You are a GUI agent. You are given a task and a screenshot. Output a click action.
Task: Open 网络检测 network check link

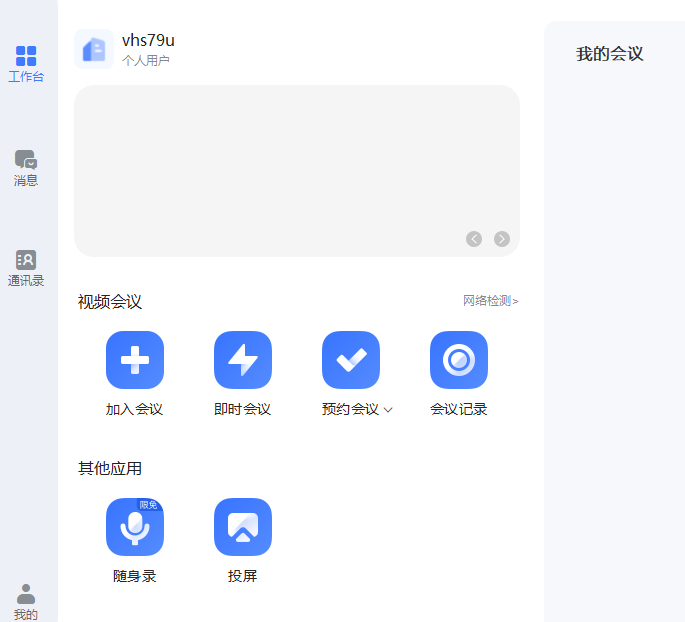pyautogui.click(x=491, y=301)
